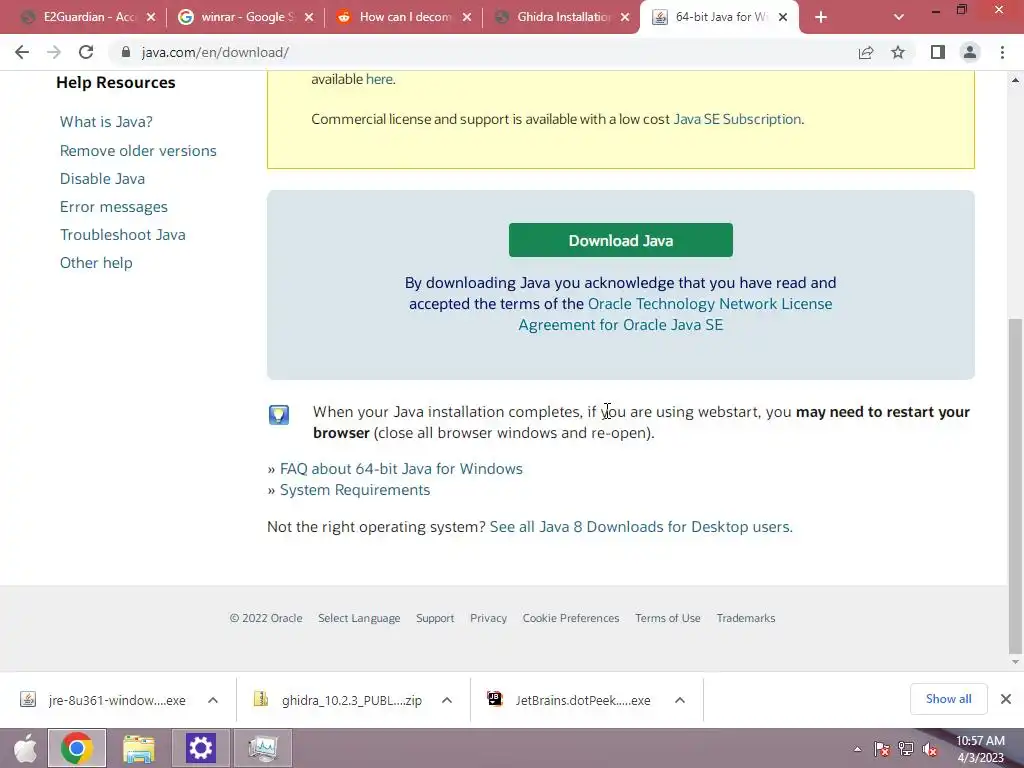Screen dimensions: 1024x768
Task: Expand options for JetBrains.dotPeek download
Action: click(x=680, y=700)
